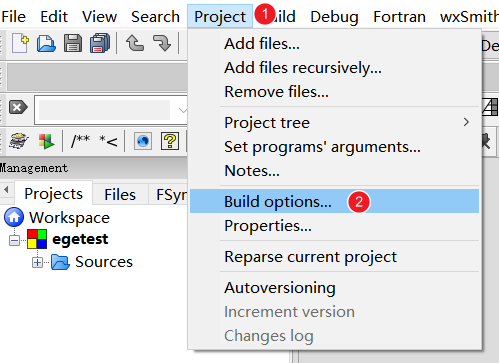Image resolution: width=499 pixels, height=363 pixels.
Task: Click the tab strip left arrow
Action: click(x=6, y=190)
